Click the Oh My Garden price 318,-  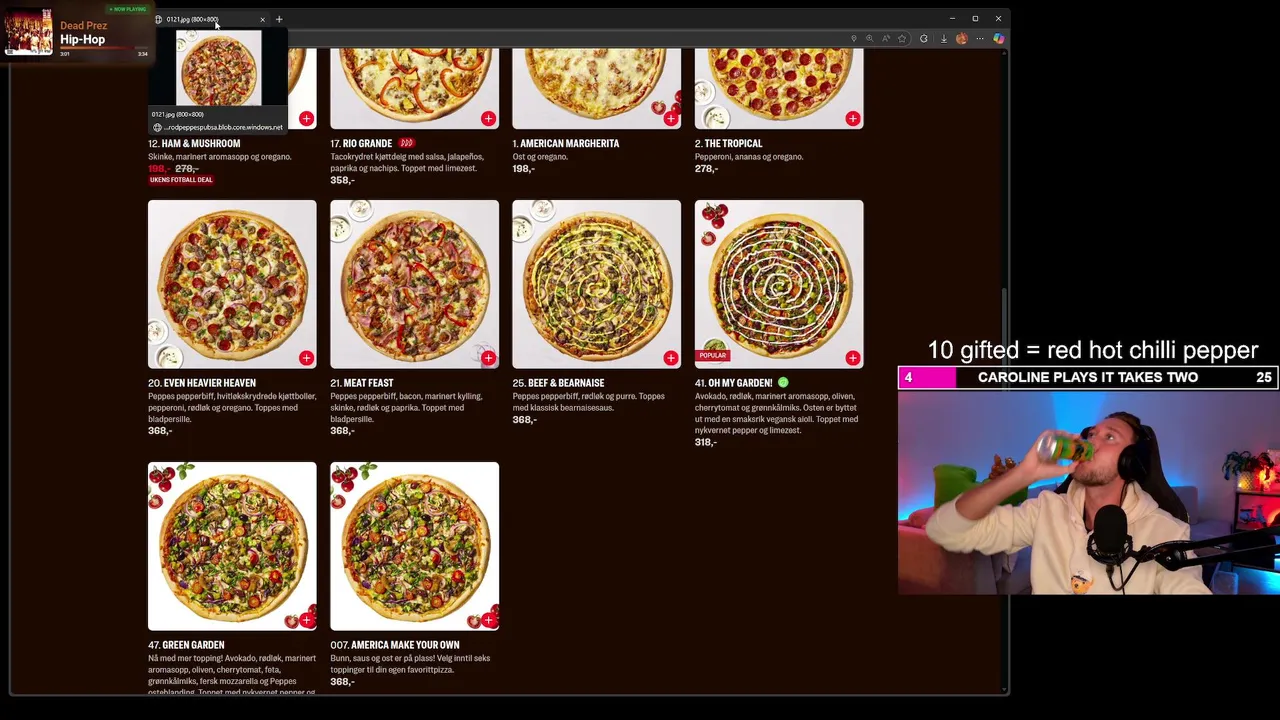click(x=706, y=442)
